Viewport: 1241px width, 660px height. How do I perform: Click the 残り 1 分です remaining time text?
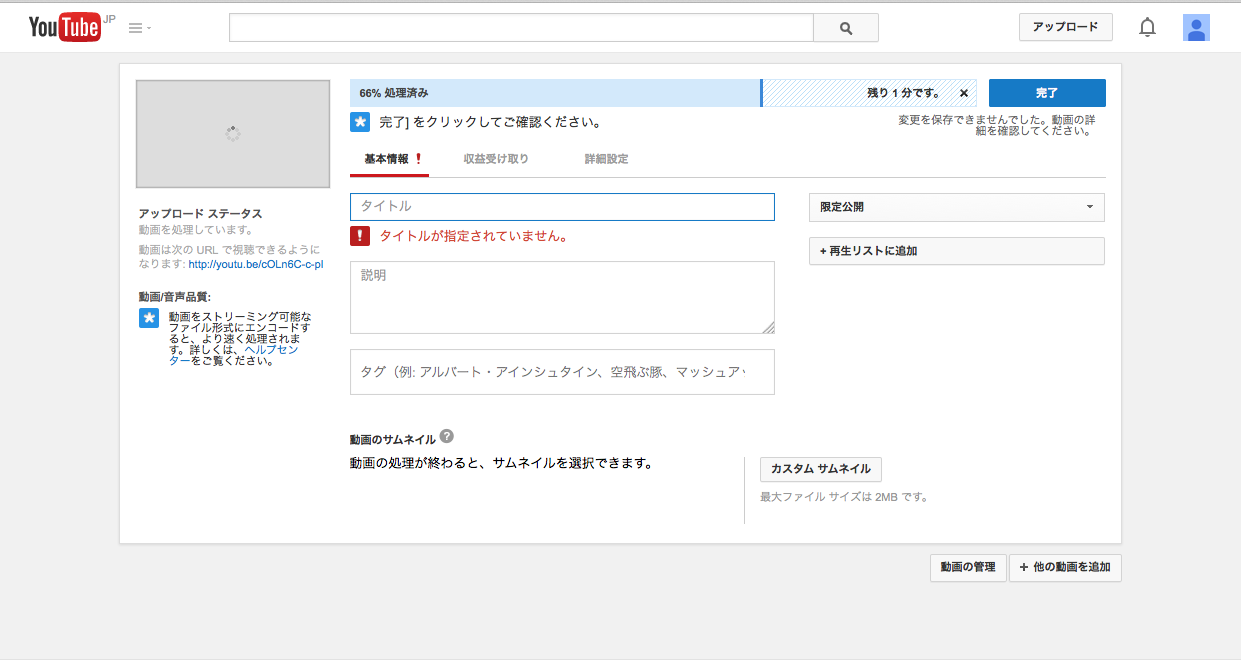tap(903, 93)
